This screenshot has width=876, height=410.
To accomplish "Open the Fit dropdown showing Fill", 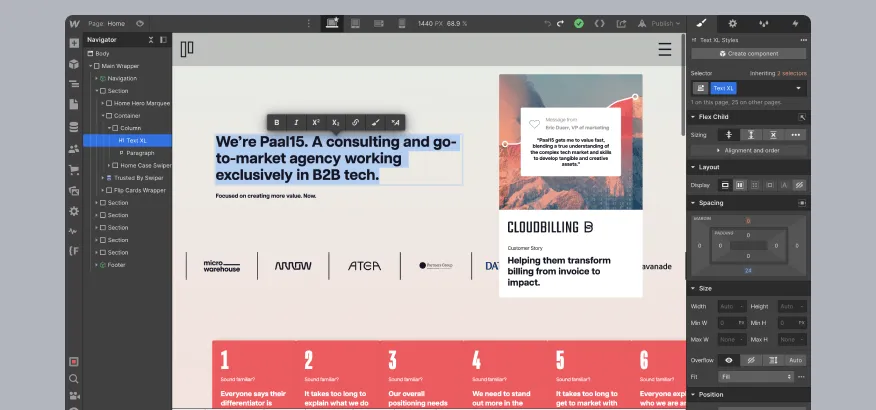I will tap(756, 376).
